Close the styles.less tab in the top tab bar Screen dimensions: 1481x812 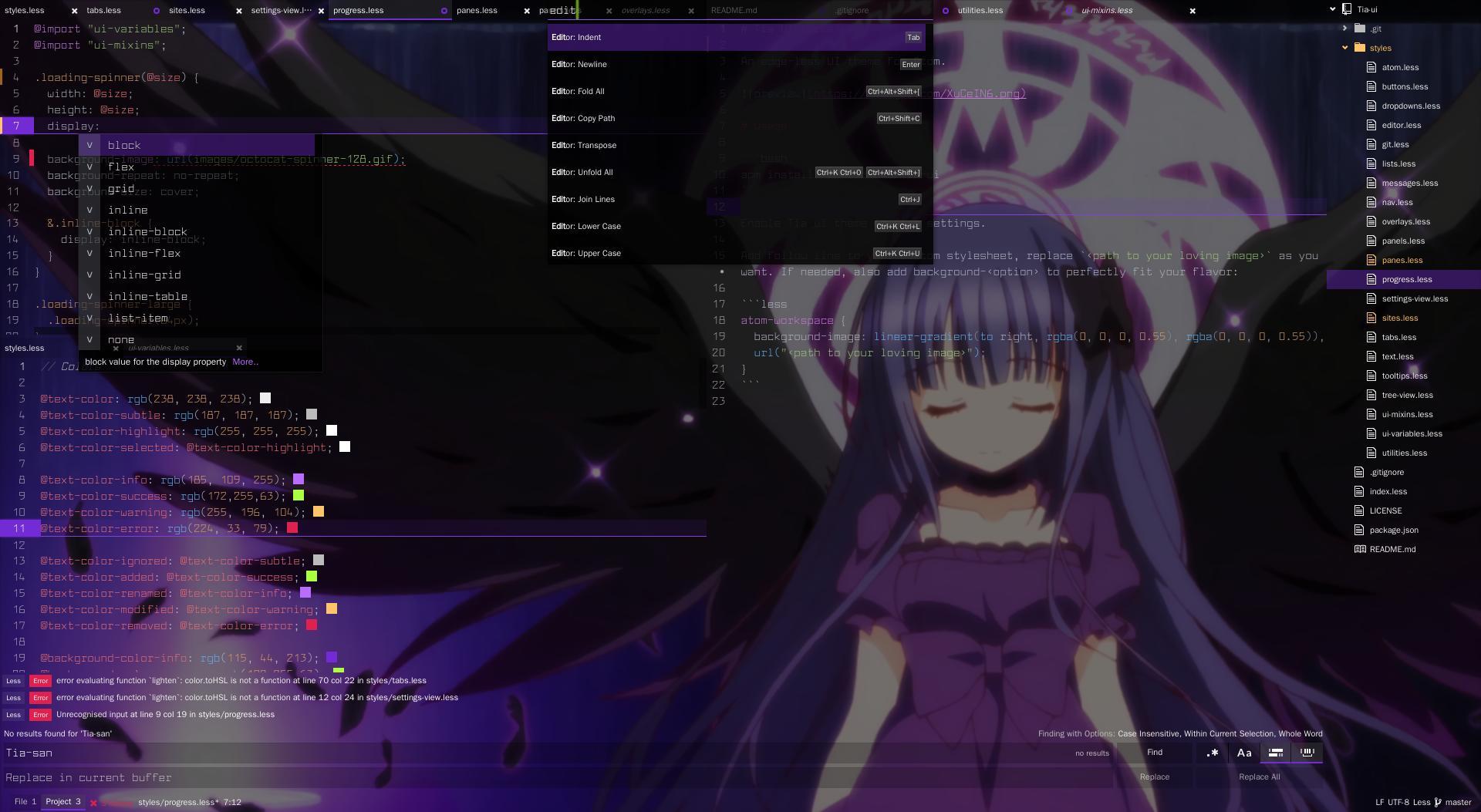click(x=74, y=11)
